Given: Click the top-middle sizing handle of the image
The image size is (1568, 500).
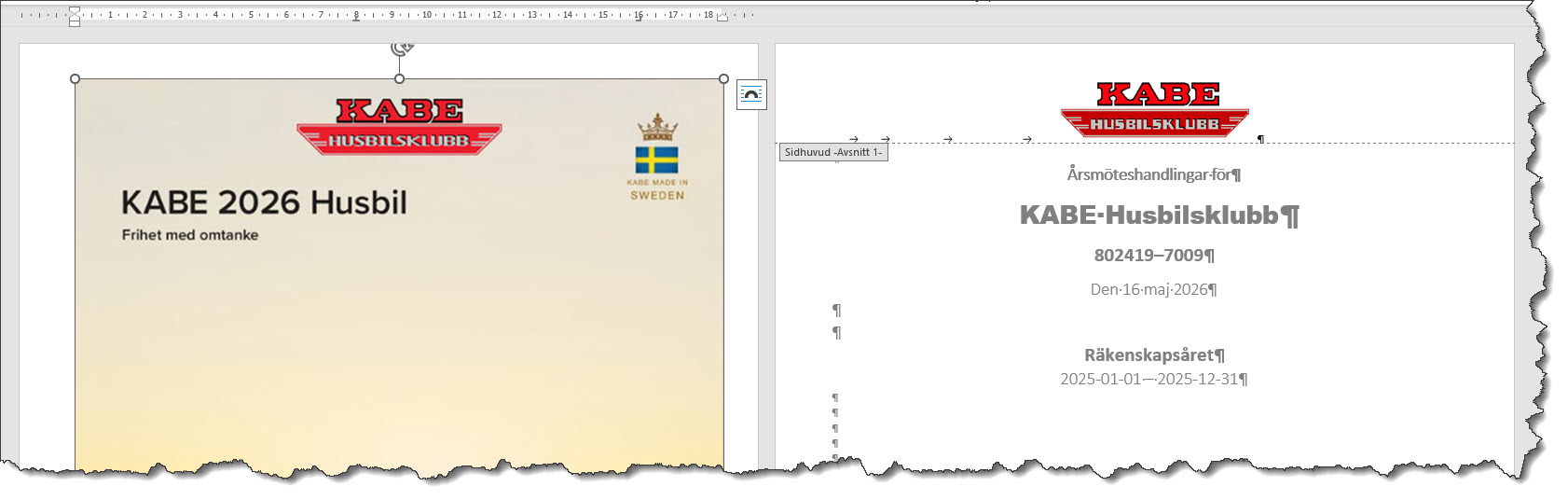Looking at the screenshot, I should [x=400, y=79].
